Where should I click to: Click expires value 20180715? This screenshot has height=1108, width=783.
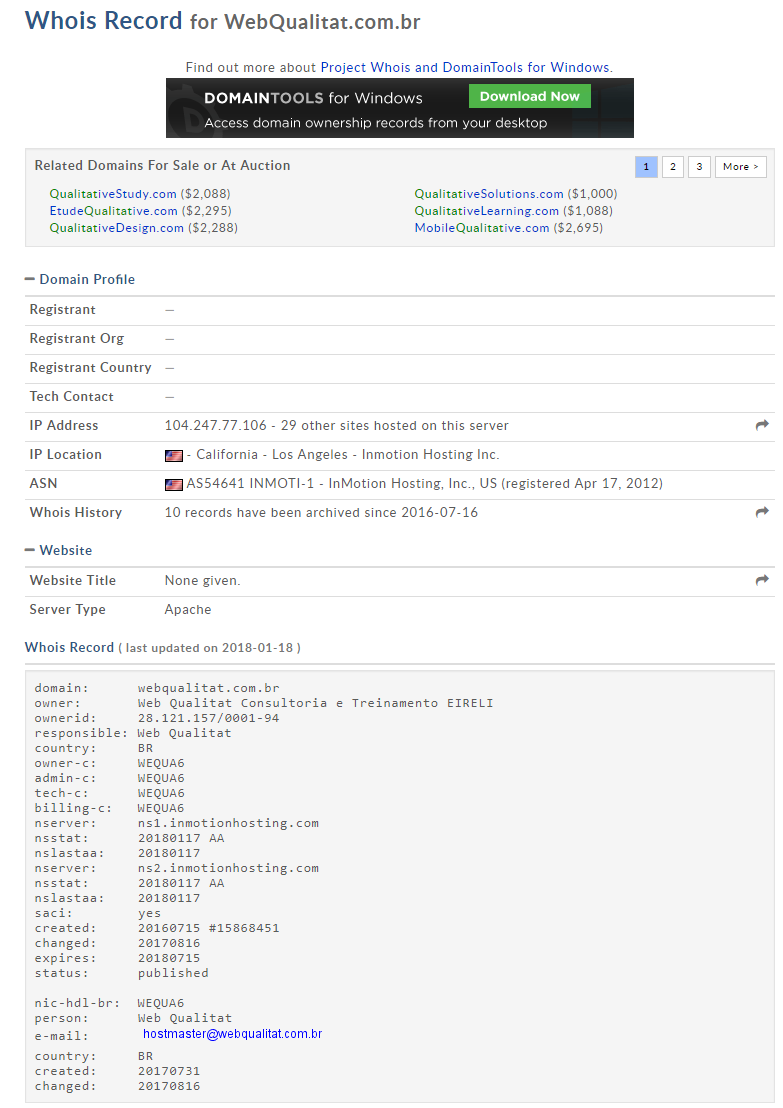click(x=169, y=958)
